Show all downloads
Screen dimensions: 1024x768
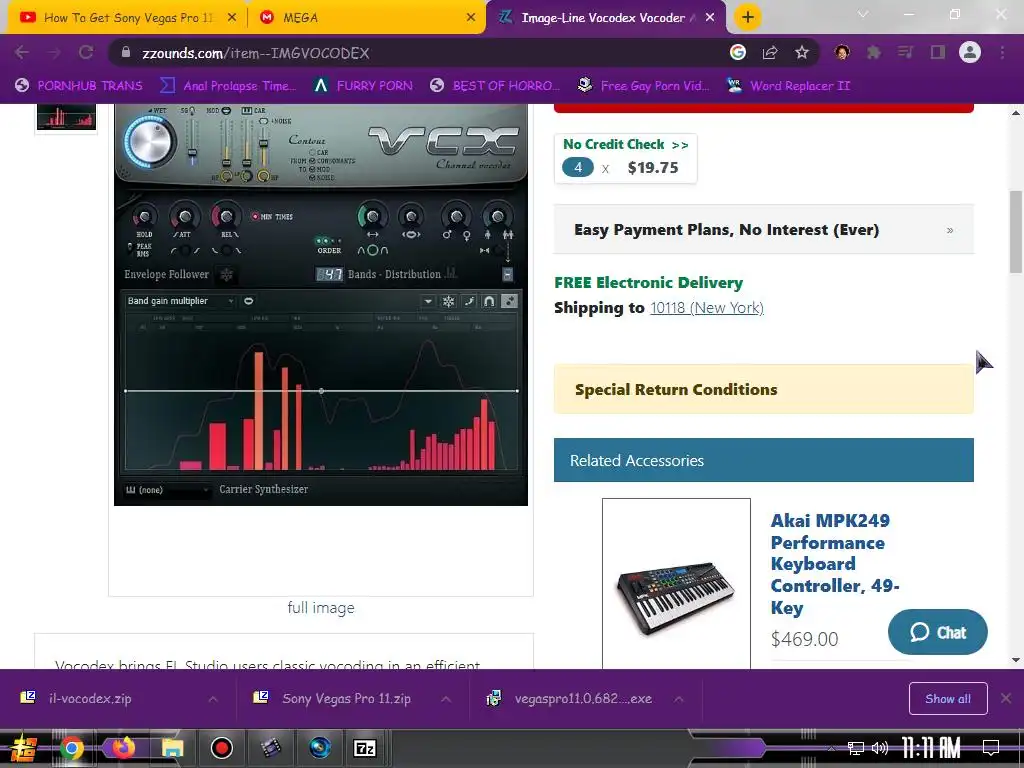(x=948, y=699)
